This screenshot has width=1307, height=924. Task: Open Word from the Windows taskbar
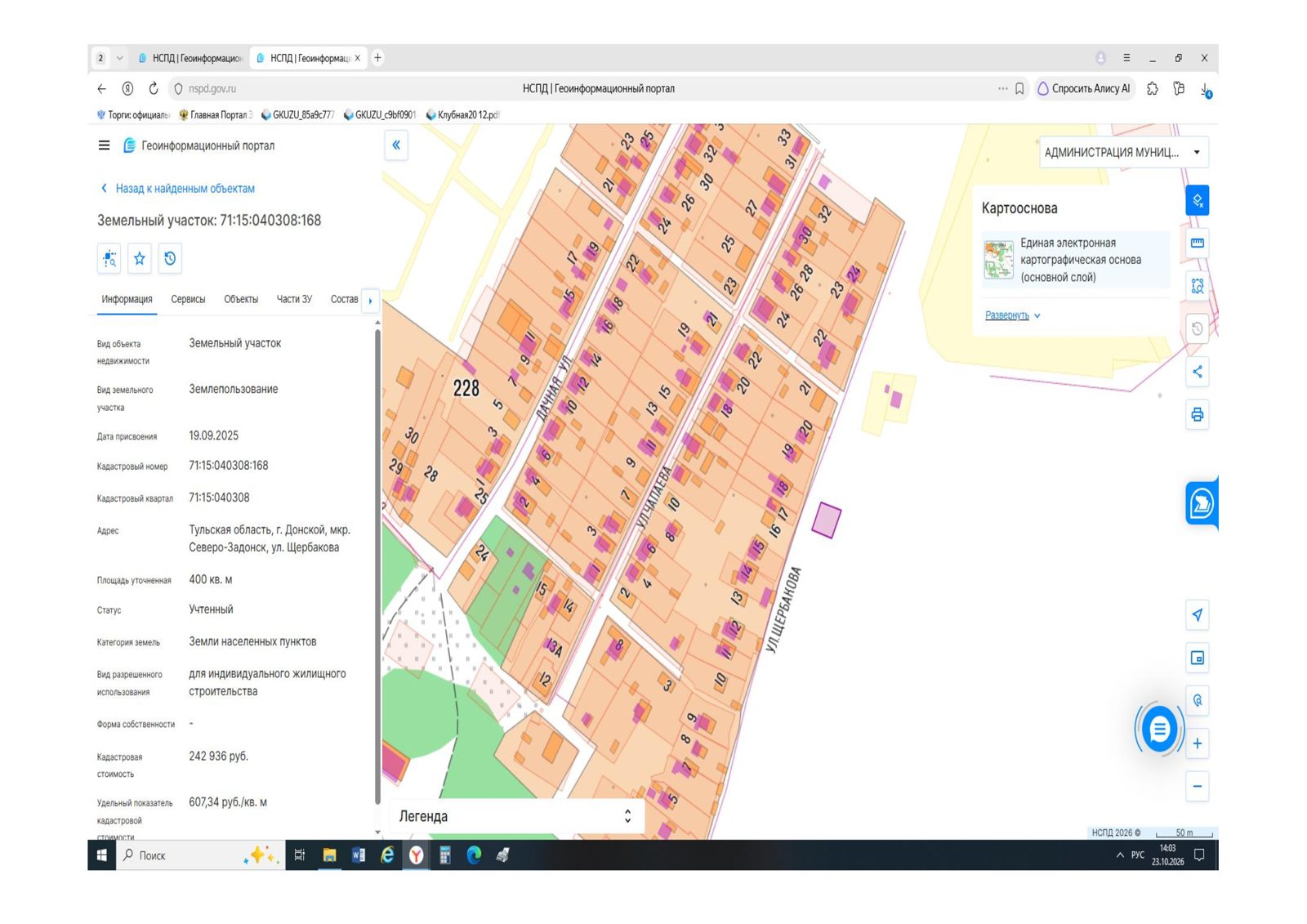point(358,855)
